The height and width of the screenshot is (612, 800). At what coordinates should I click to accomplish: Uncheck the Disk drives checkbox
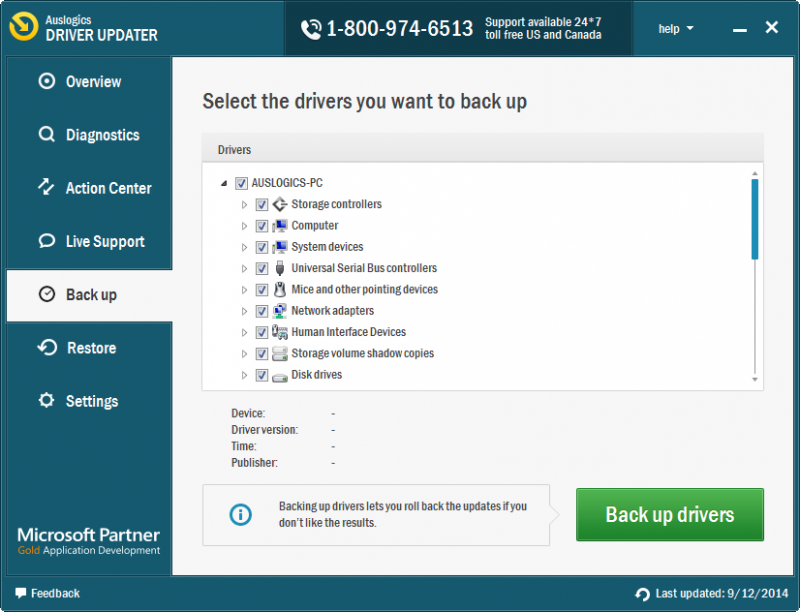262,375
